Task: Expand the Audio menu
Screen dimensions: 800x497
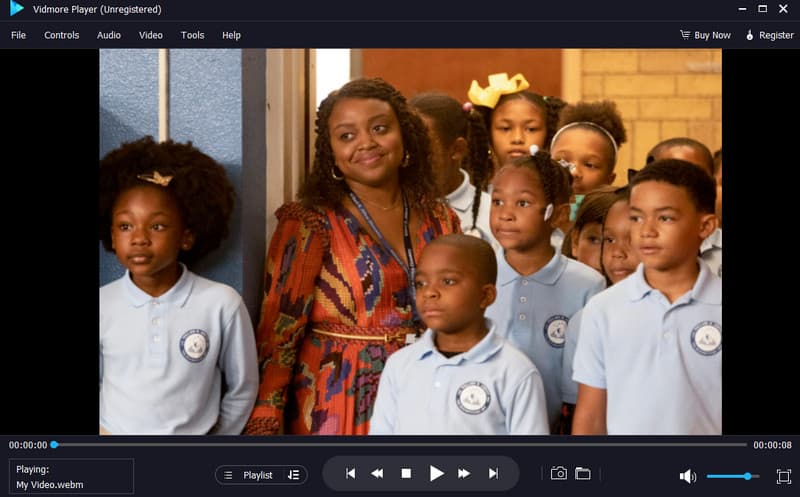Action: 109,35
